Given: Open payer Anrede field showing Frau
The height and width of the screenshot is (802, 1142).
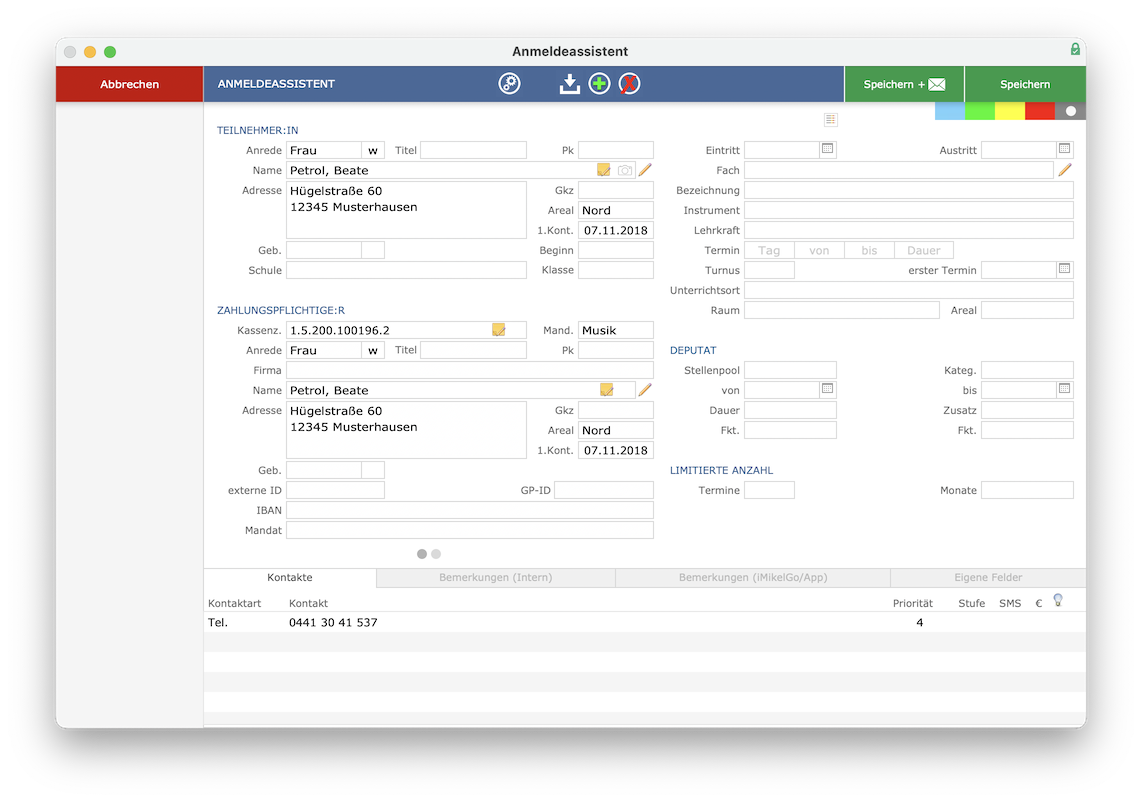Looking at the screenshot, I should click(x=323, y=350).
